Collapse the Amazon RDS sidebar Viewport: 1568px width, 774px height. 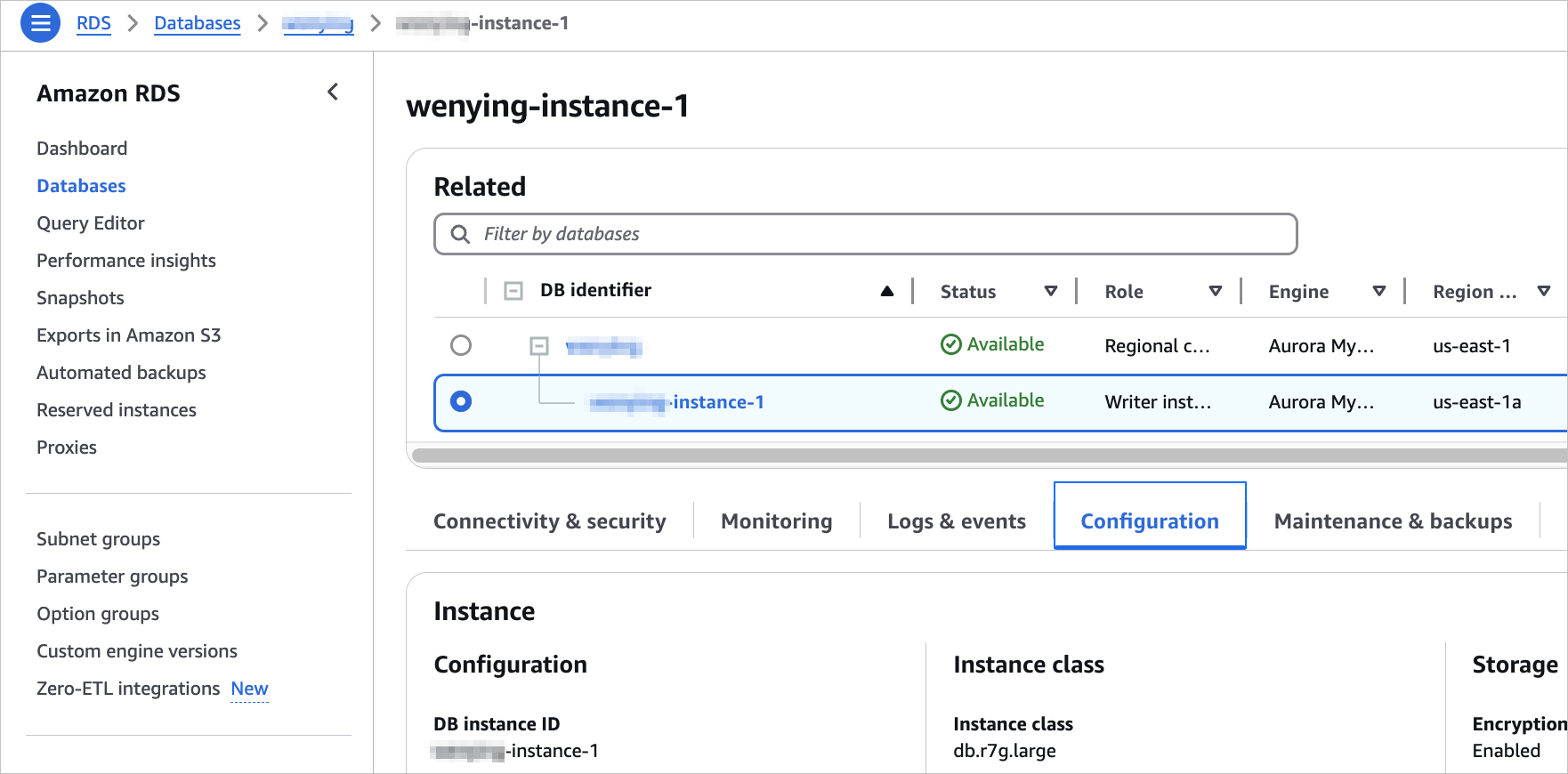333,92
